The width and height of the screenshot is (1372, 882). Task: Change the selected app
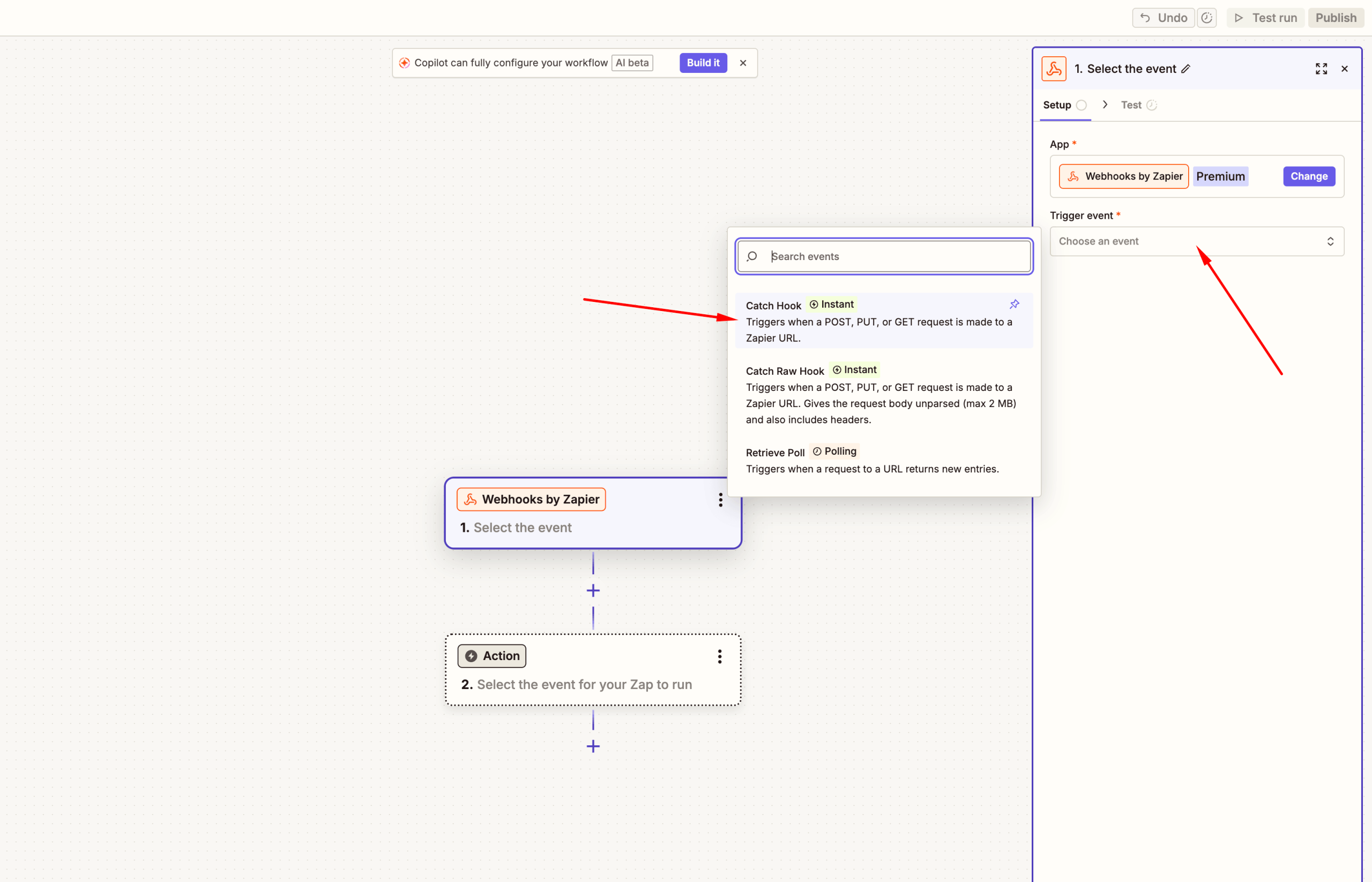tap(1308, 176)
